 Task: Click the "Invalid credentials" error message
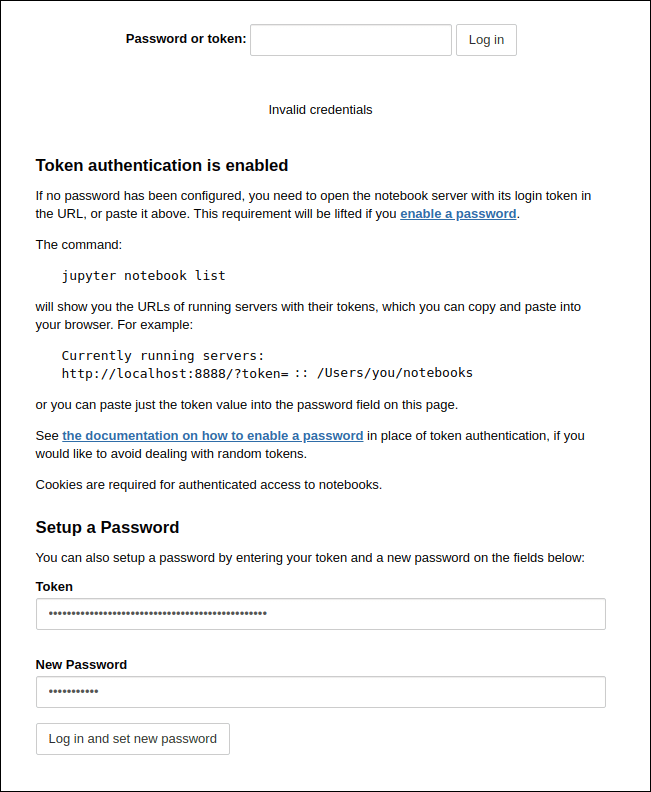(x=320, y=110)
